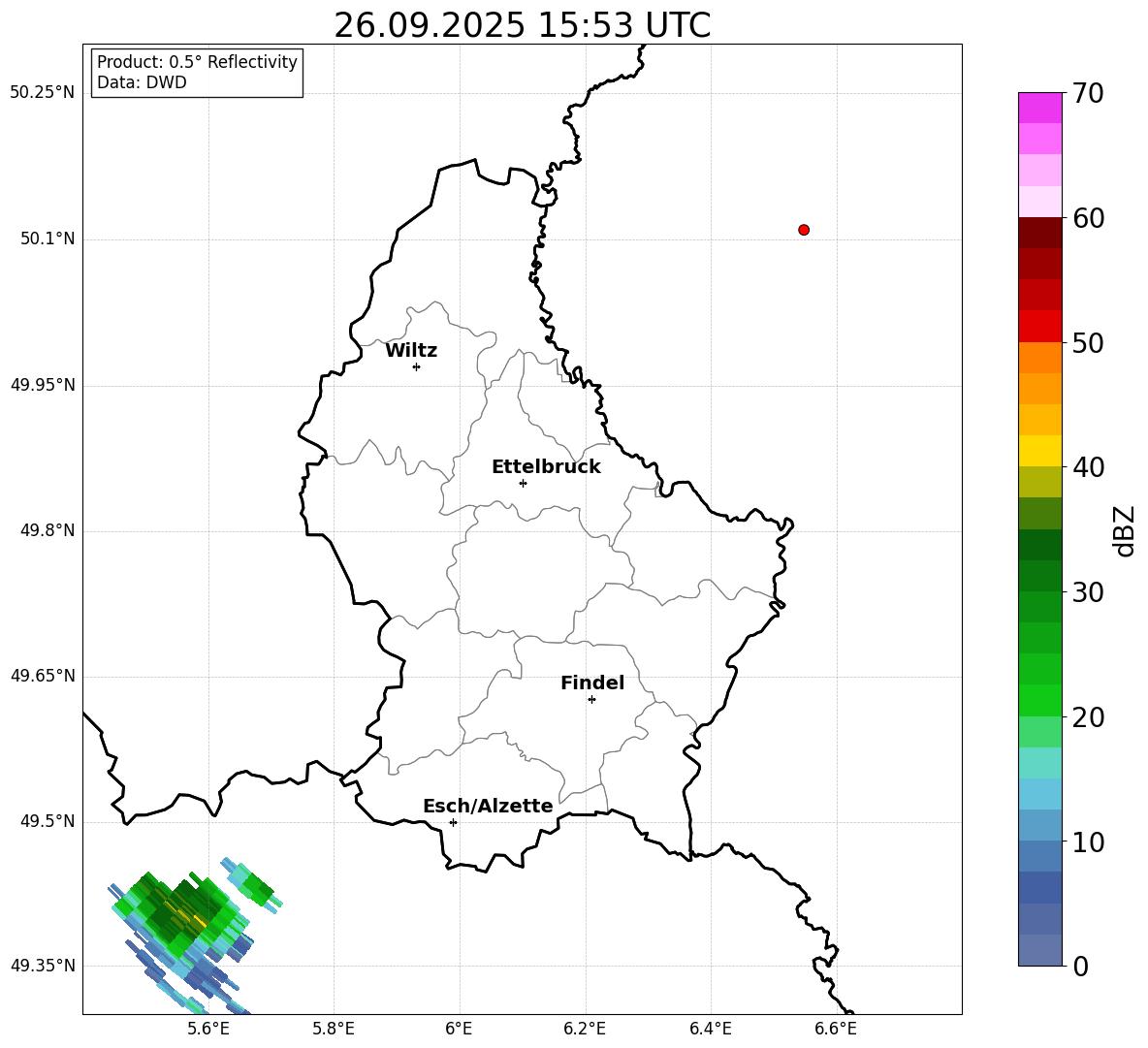Screen dimensions: 1148x1048
Task: Click the Findel station cross marker
Action: coord(591,700)
